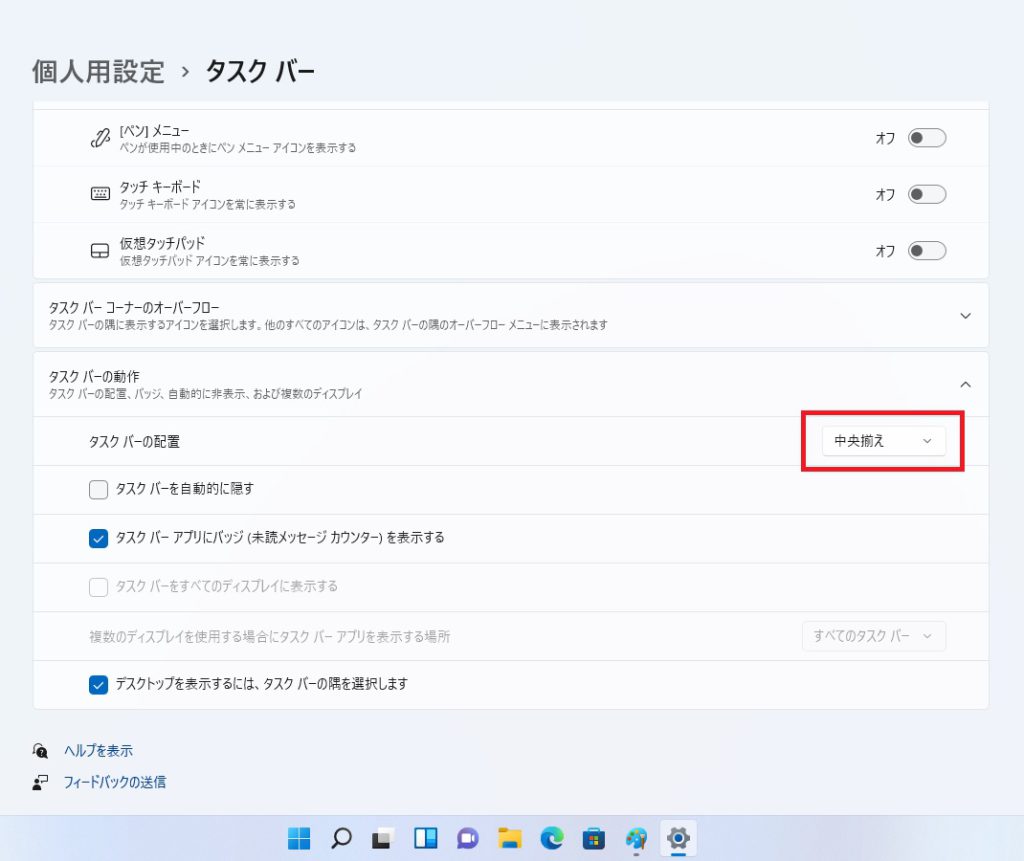The width and height of the screenshot is (1024, 861).
Task: Collapse the タスク バーの動作 section
Action: tap(965, 385)
